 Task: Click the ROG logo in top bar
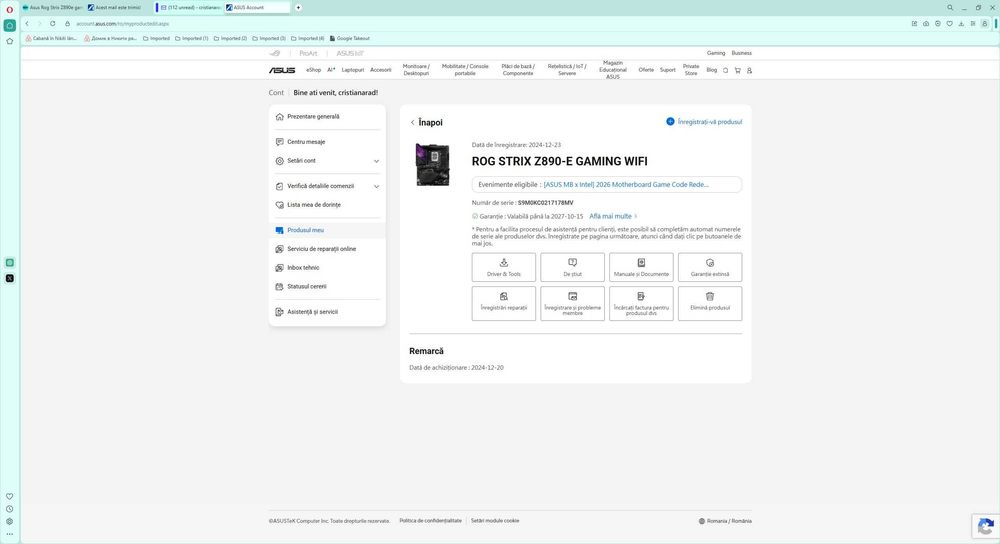275,54
